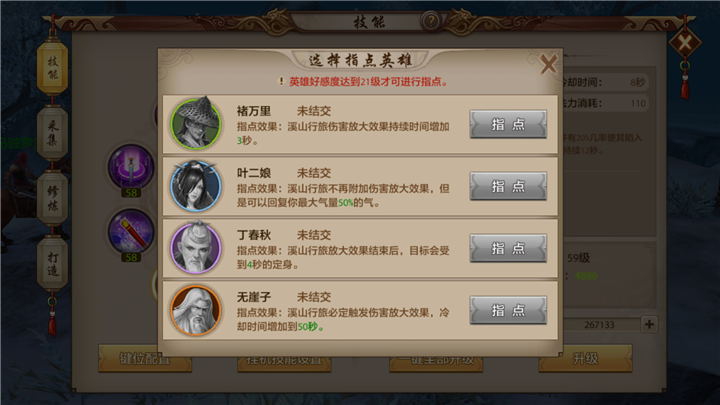Image resolution: width=720 pixels, height=405 pixels.
Task: Switch to the 修炼 lantern tab
Action: 53,198
